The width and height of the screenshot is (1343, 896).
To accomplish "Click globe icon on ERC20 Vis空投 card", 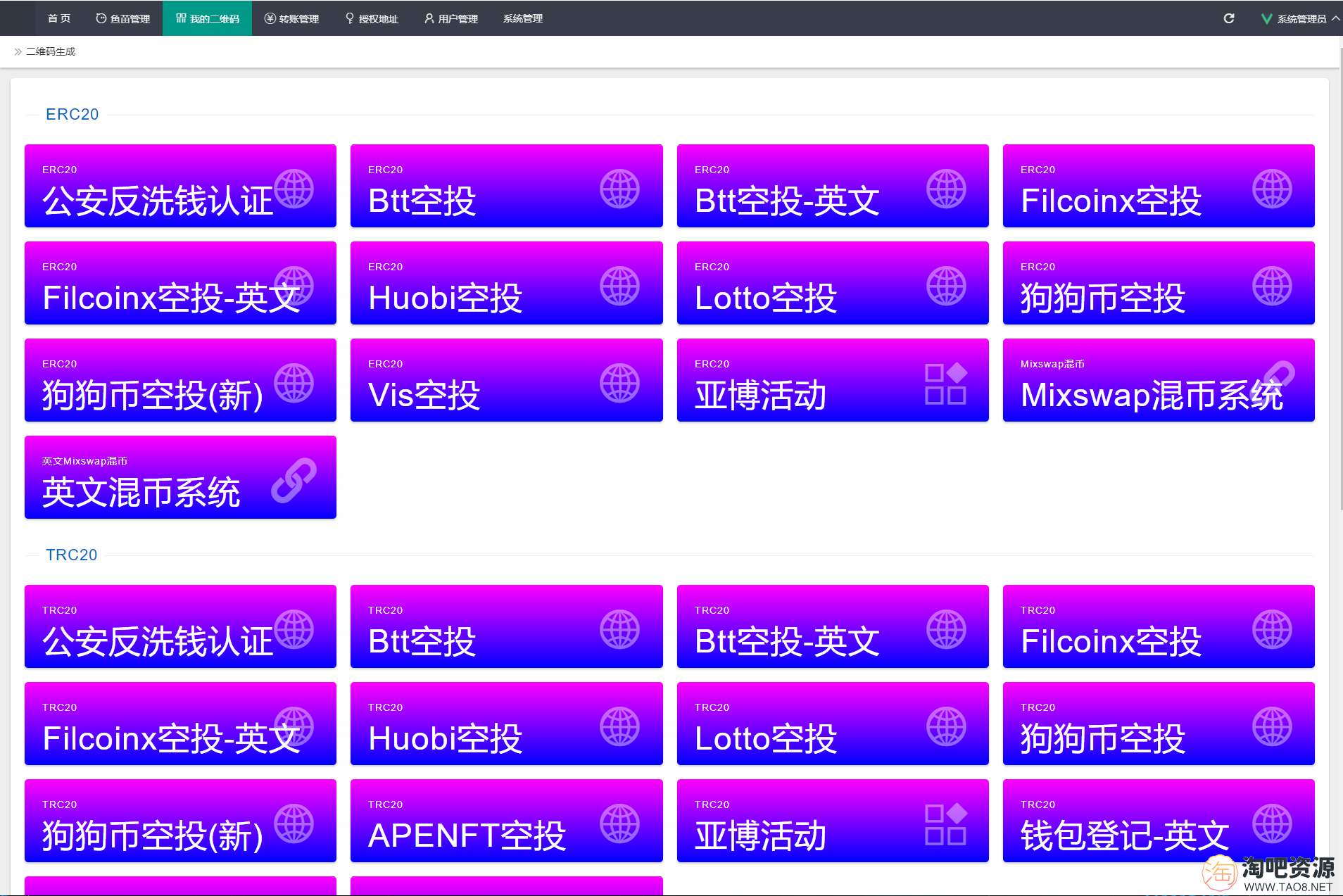I will point(620,383).
